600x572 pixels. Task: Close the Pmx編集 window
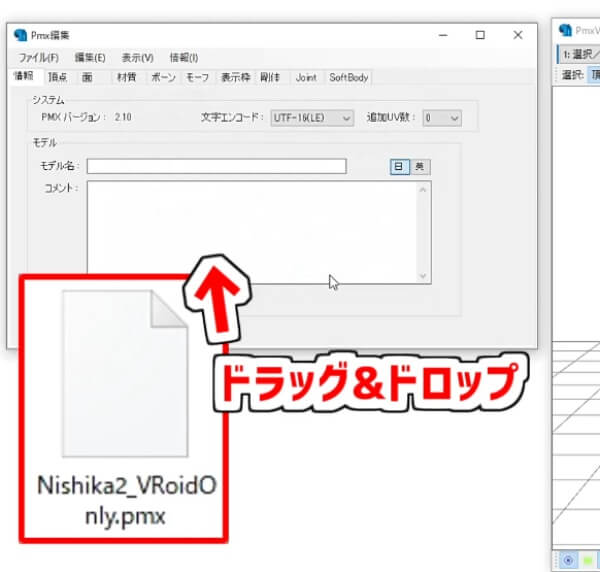(517, 34)
